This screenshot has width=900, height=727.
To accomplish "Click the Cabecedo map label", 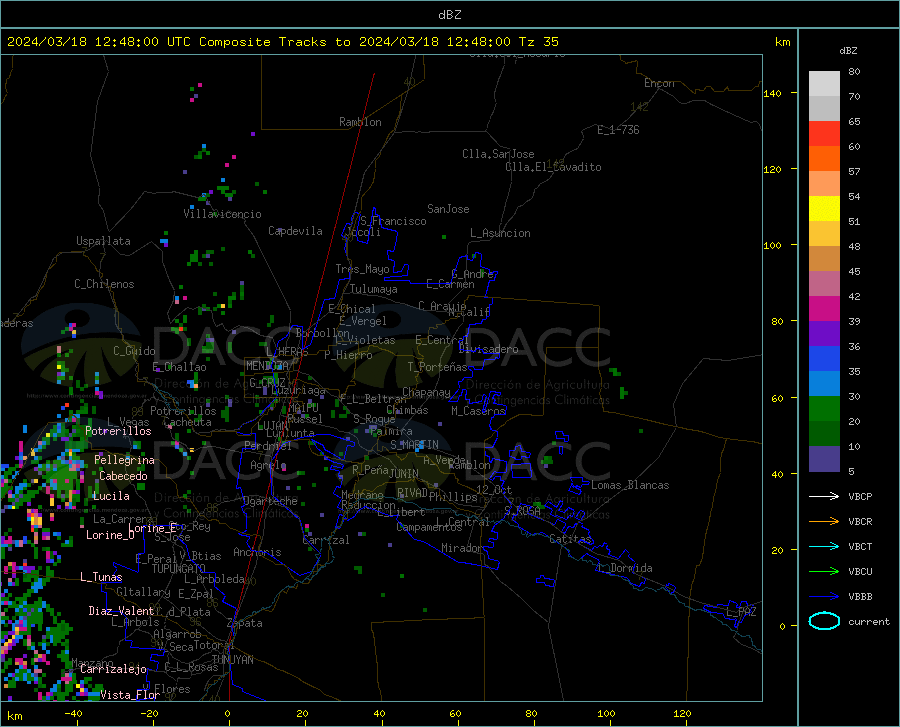I will (123, 476).
